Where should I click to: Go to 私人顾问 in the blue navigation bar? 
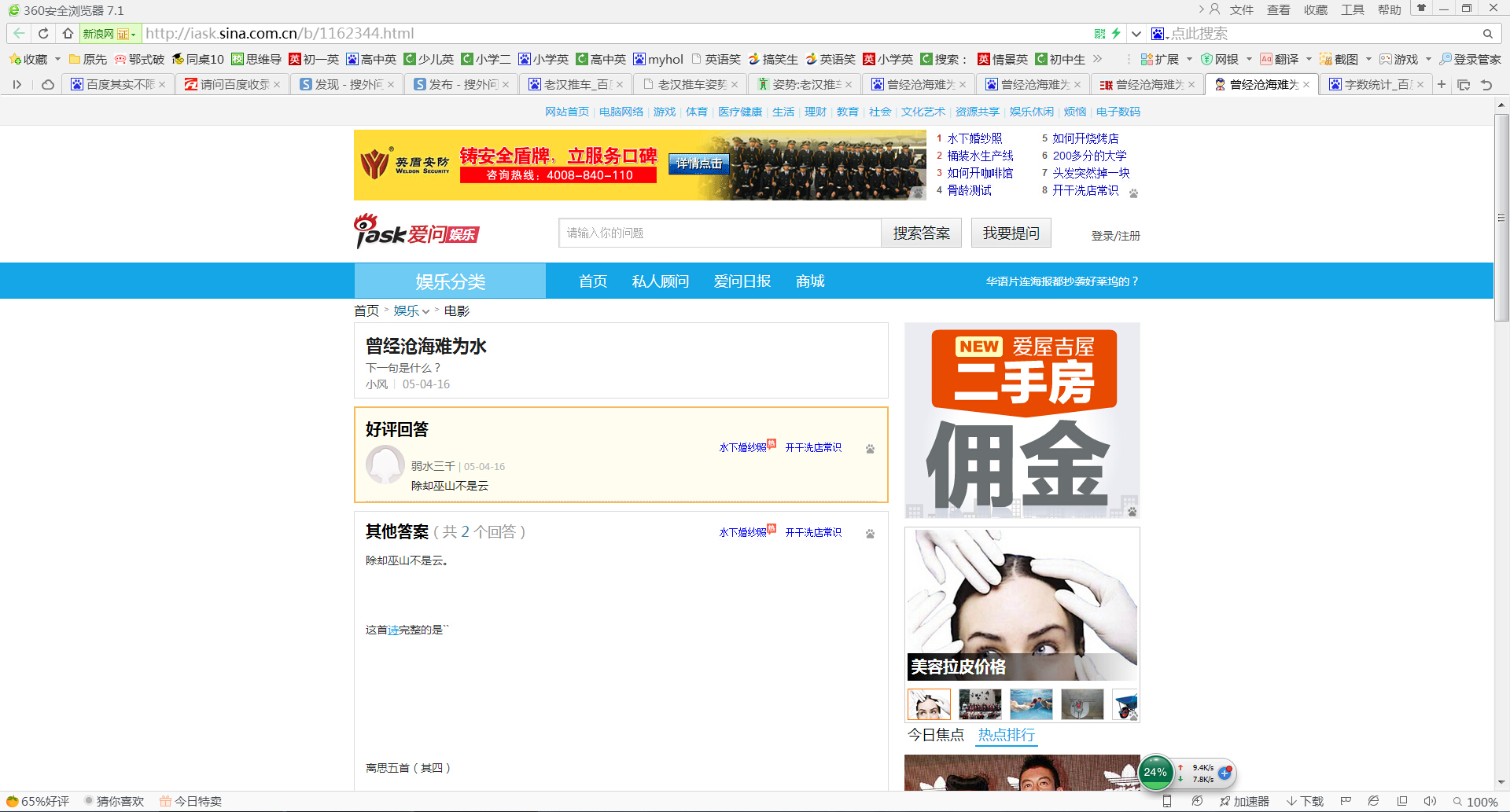(660, 281)
